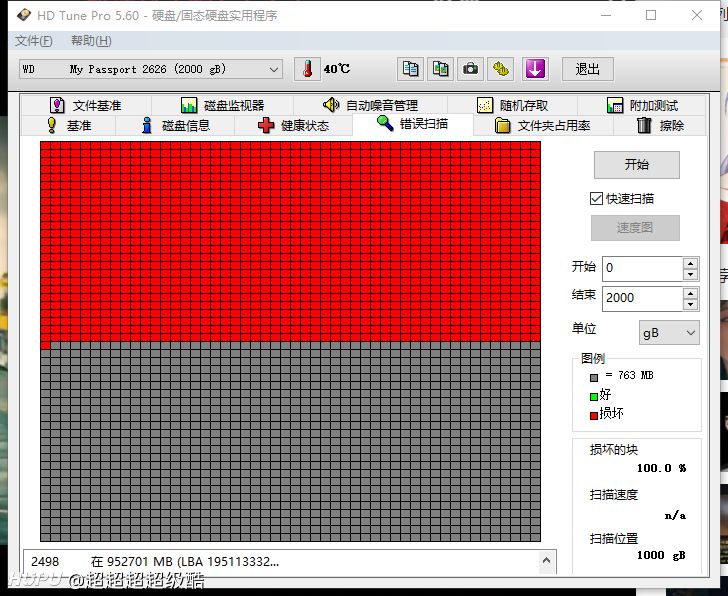Increase the 结束 value with up arrow
The height and width of the screenshot is (596, 728).
690,293
